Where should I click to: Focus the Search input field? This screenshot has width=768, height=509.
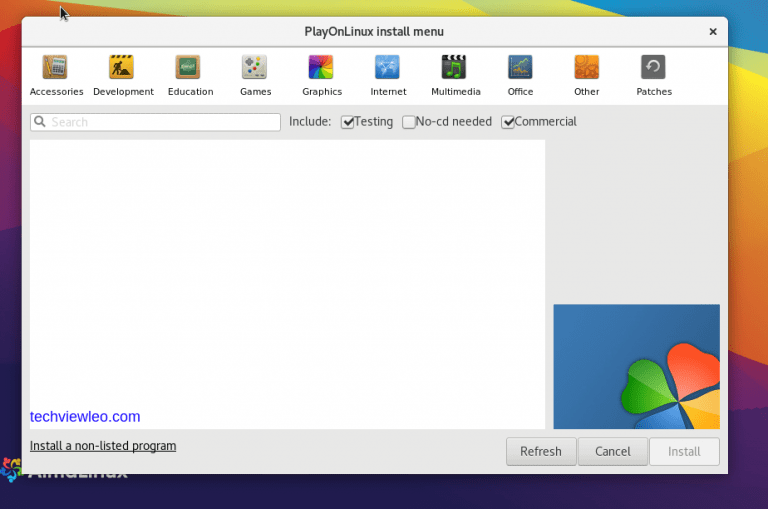(155, 122)
